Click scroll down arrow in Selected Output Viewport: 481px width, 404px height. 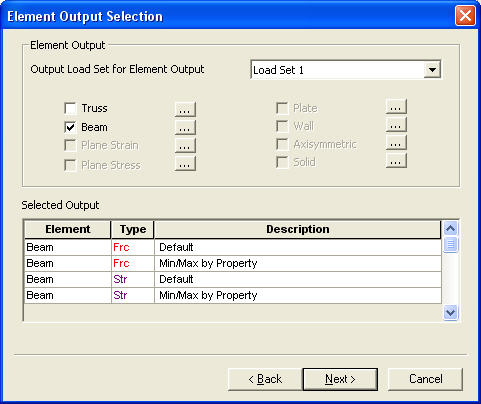pos(450,313)
